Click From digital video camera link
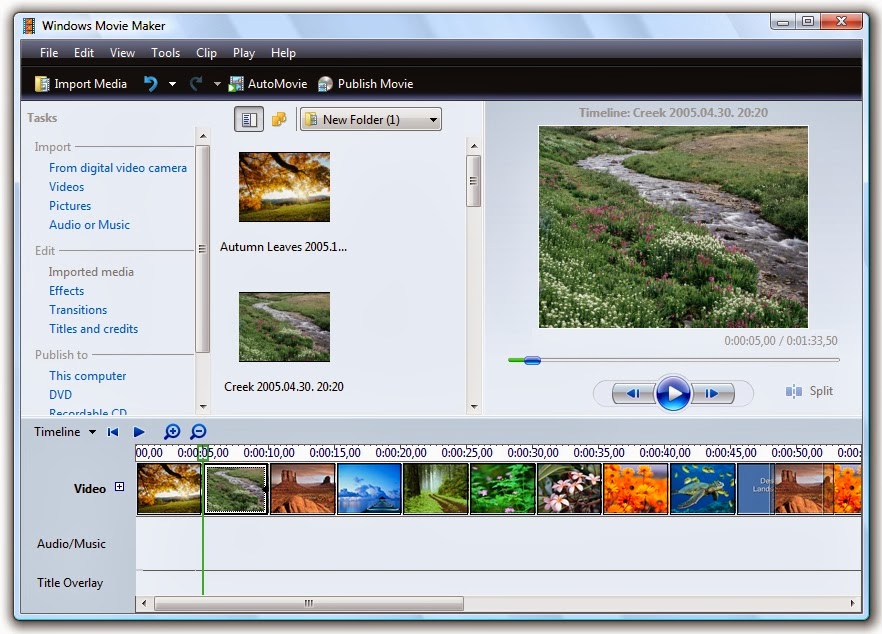Screen dimensions: 882x634 point(118,168)
